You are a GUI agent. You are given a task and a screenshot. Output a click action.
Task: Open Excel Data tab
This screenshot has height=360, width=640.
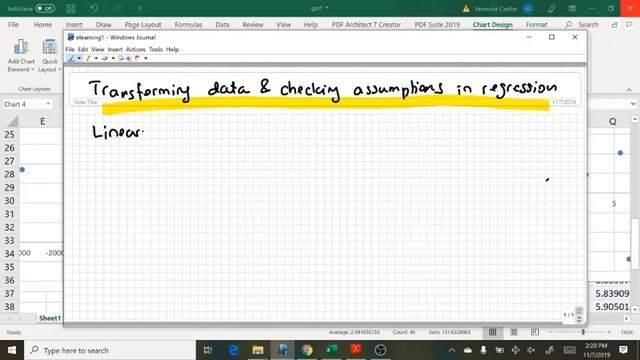pos(222,24)
